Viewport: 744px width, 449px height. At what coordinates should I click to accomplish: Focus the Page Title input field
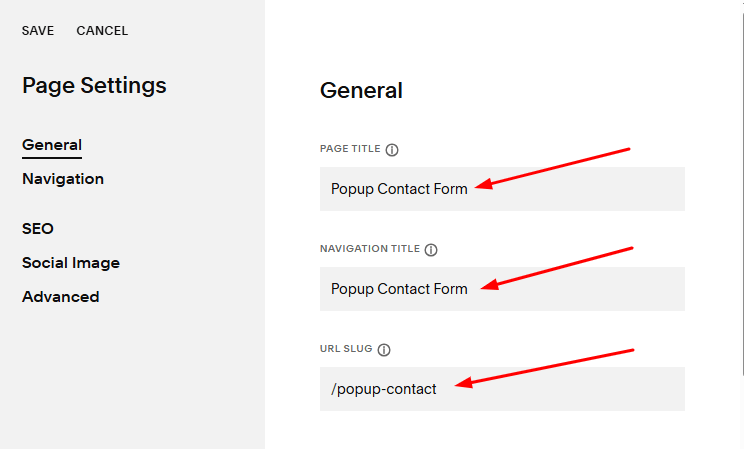[x=580, y=189]
